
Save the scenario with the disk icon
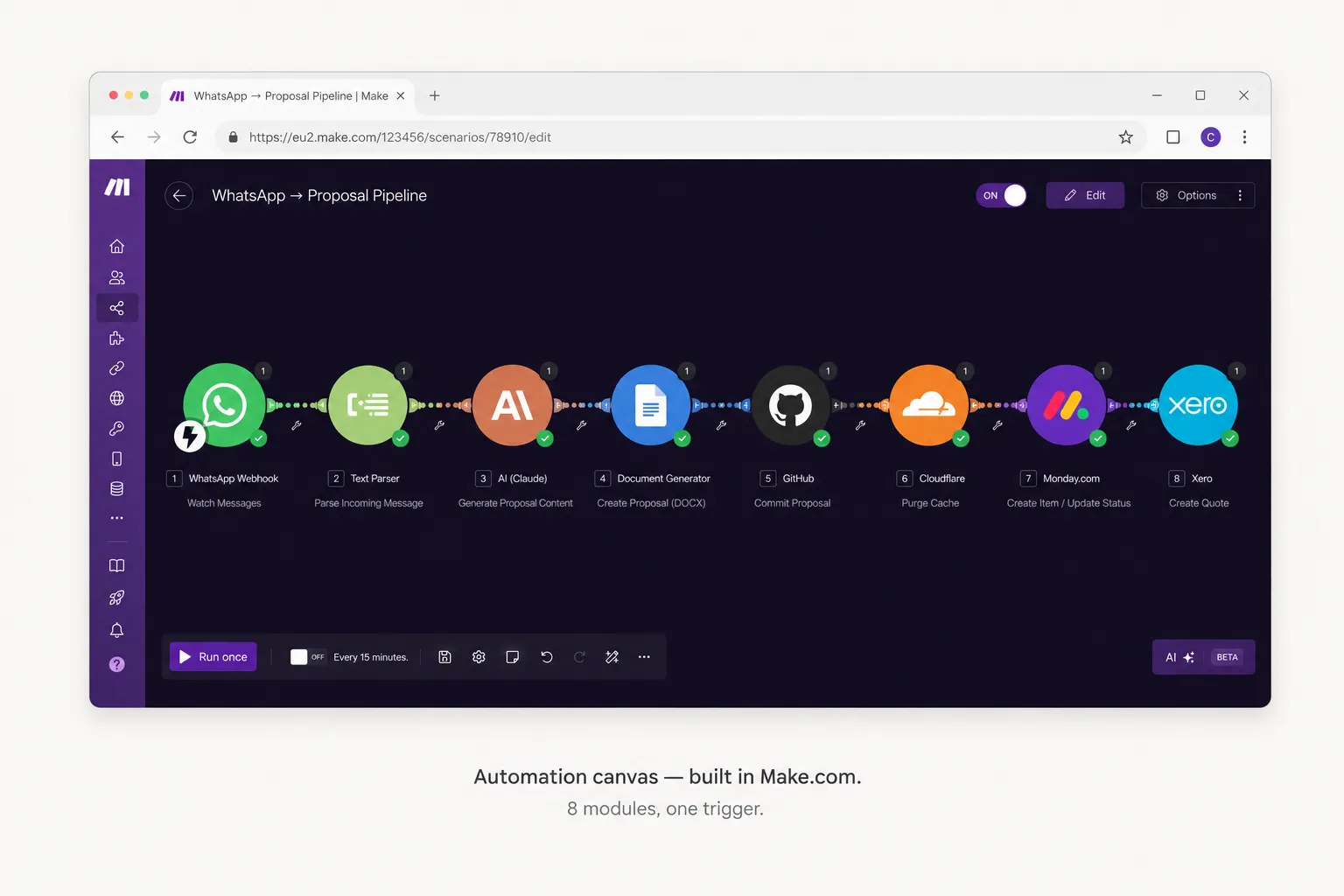coord(444,657)
